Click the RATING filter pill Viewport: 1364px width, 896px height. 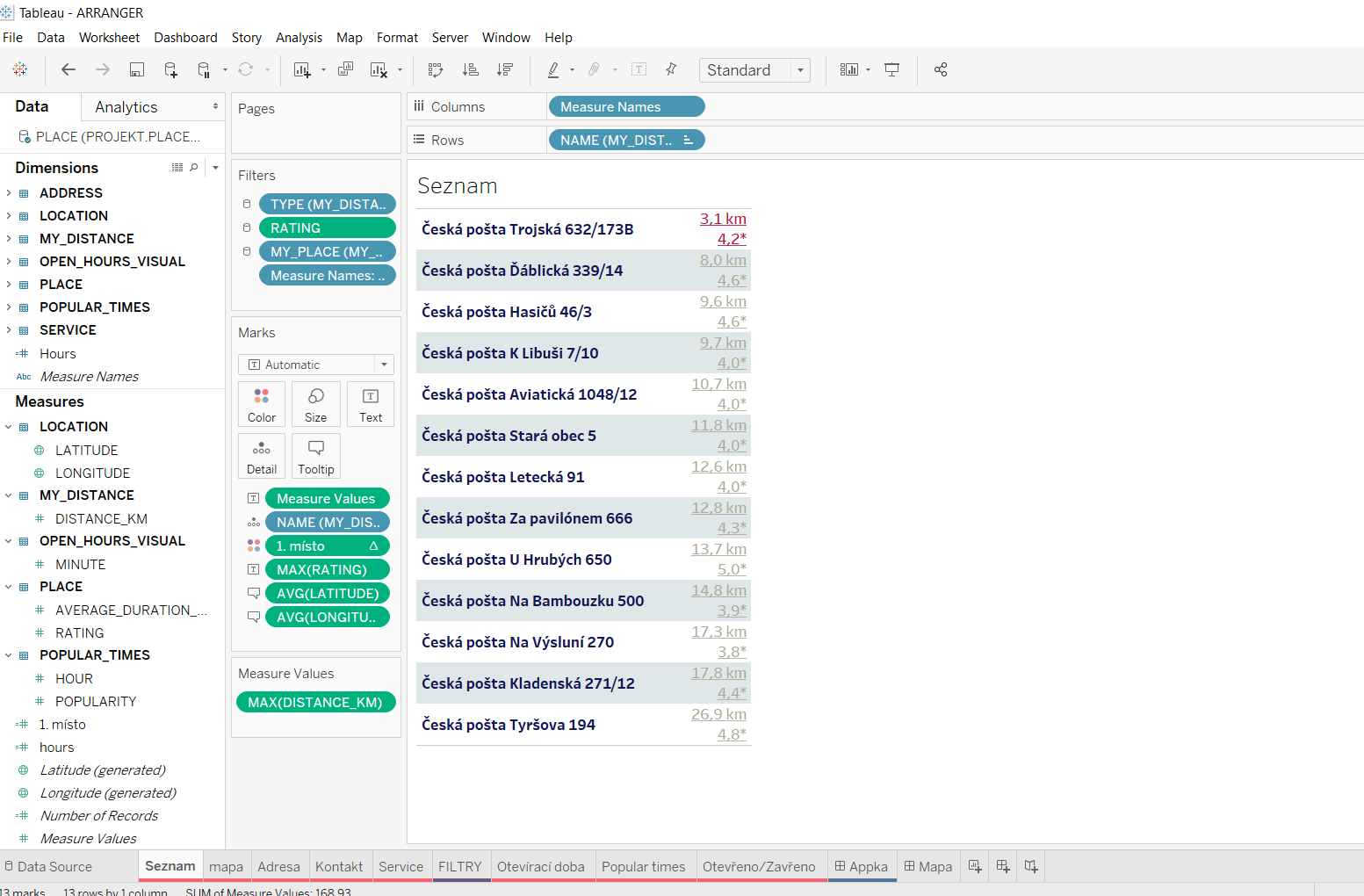[328, 228]
